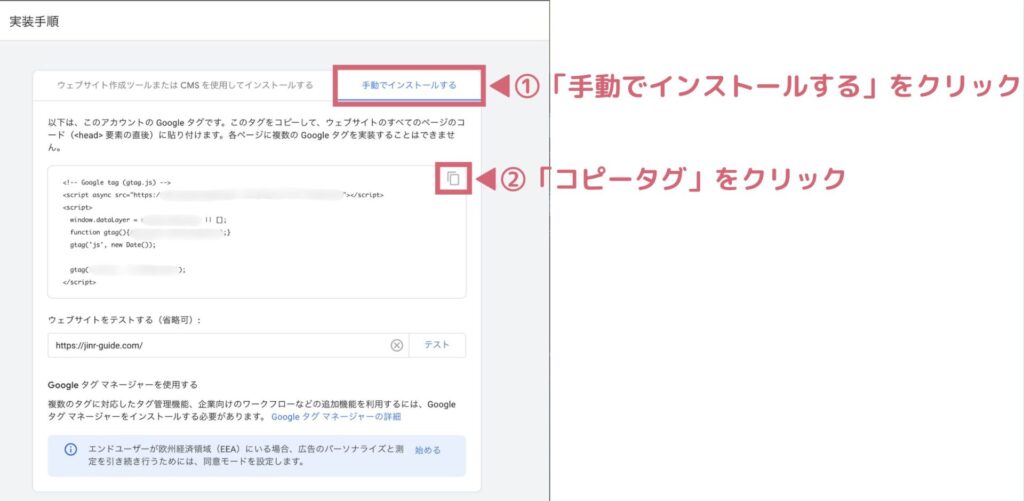Click the テスト button
Image resolution: width=1024 pixels, height=501 pixels.
(x=437, y=345)
